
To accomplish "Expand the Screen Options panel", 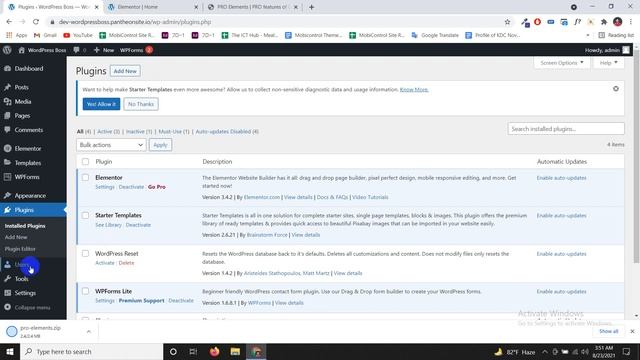I will tap(562, 63).
